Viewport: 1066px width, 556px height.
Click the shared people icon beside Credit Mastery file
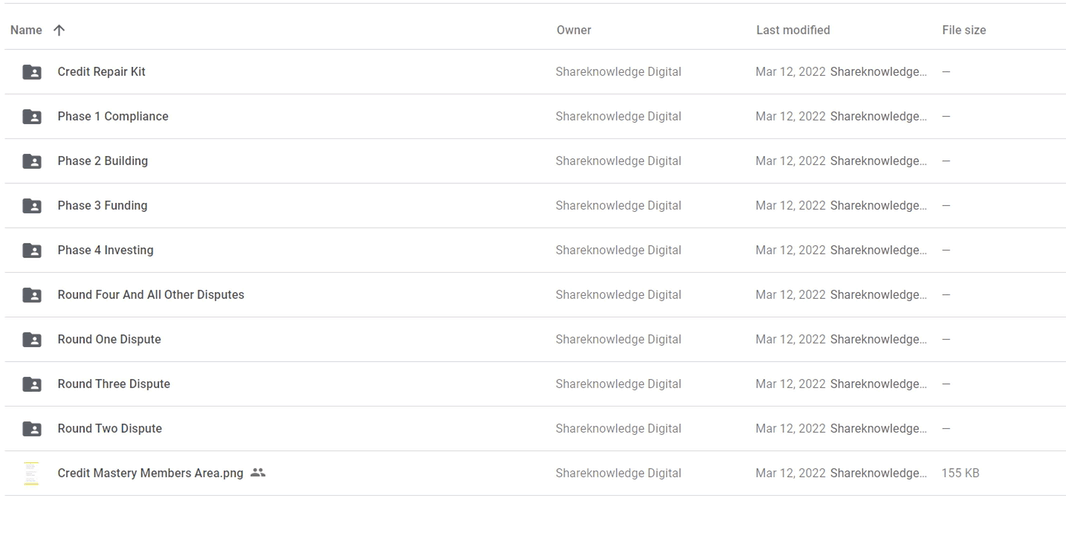[x=258, y=472]
